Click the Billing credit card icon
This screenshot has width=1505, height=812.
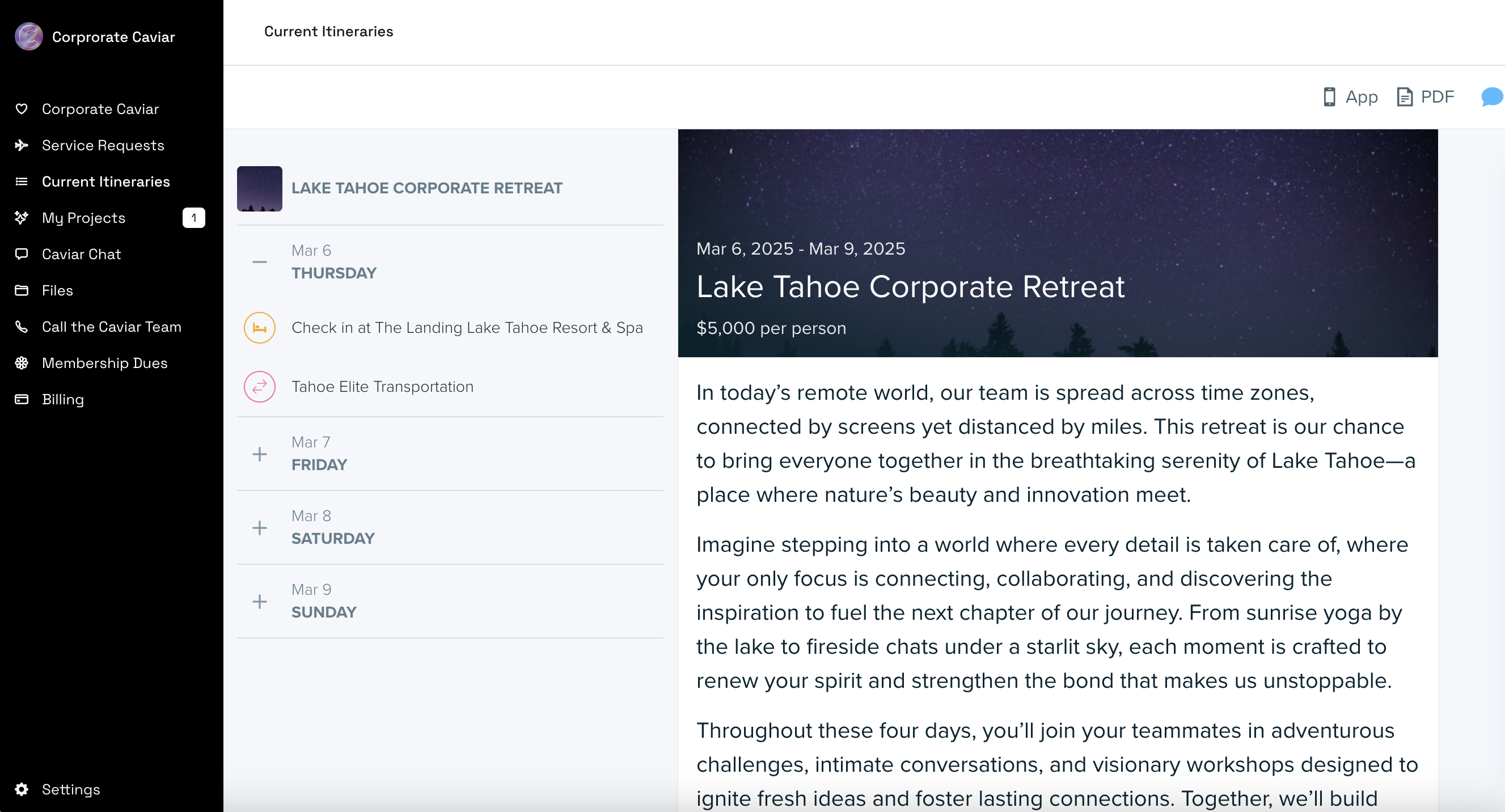22,399
